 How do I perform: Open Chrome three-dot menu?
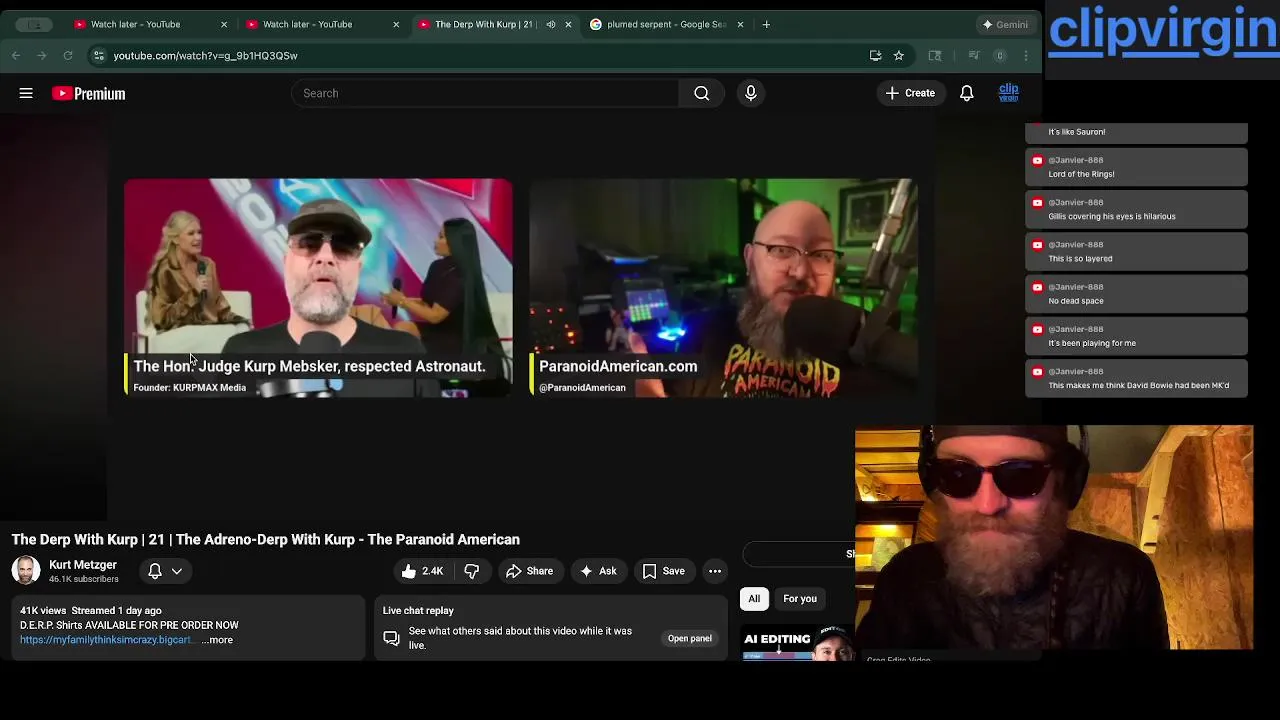point(1026,56)
